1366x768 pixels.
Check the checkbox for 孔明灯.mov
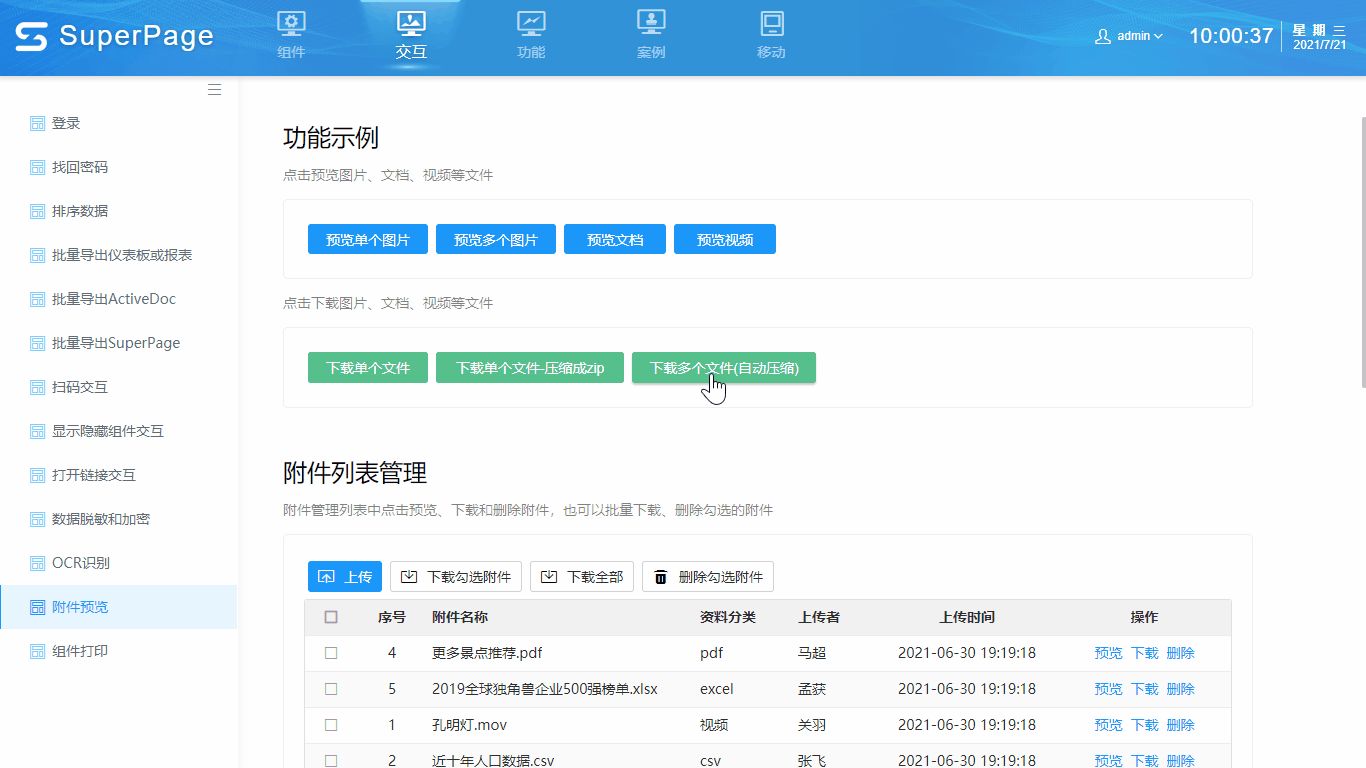click(331, 725)
